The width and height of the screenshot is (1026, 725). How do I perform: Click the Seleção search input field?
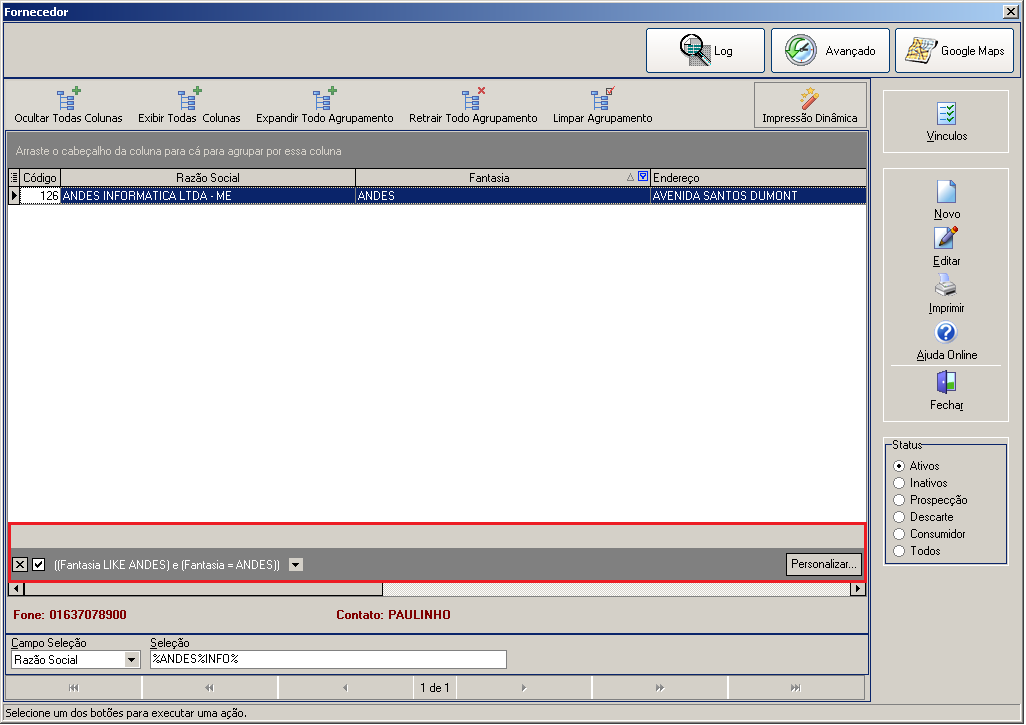point(328,660)
